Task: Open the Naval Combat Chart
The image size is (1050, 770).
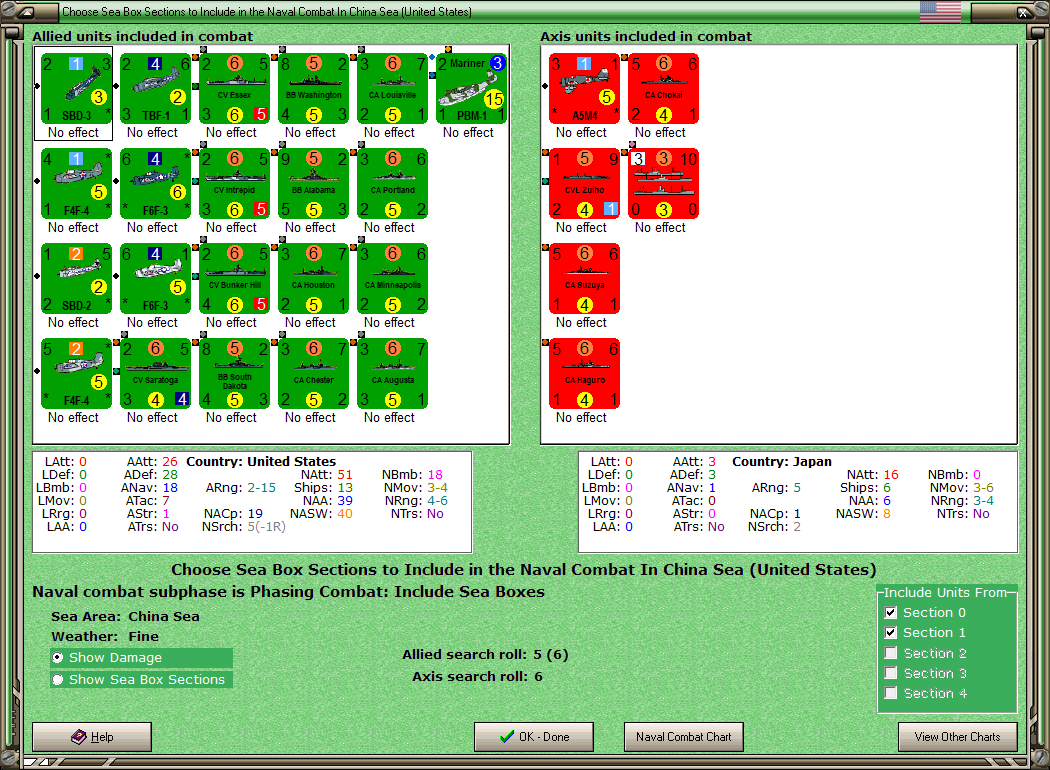Action: click(x=684, y=737)
